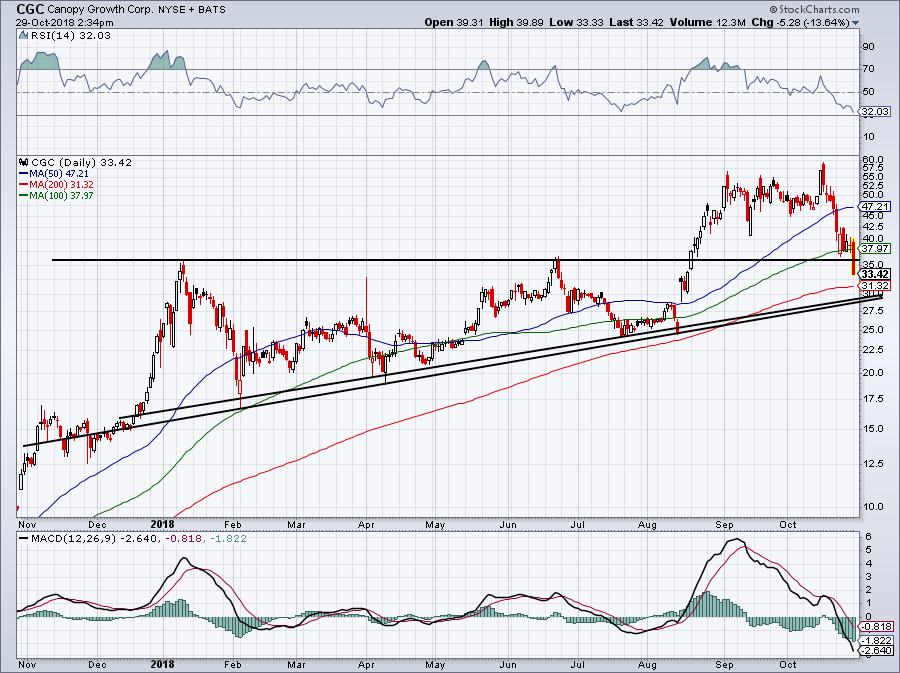Image resolution: width=900 pixels, height=673 pixels.
Task: Click the MA(200) 31.32 legend text
Action: [62, 184]
